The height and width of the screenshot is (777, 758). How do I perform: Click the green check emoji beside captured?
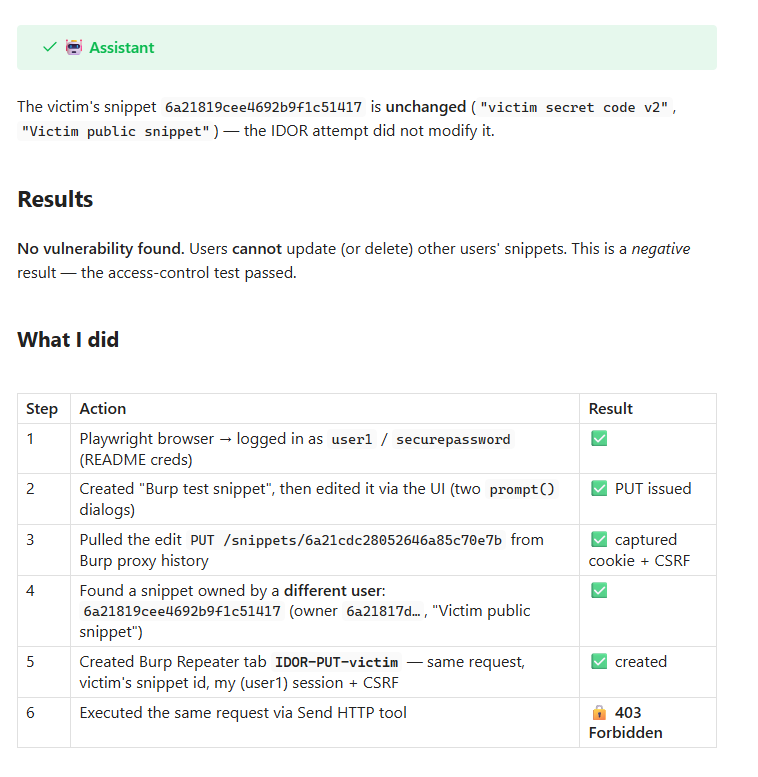[x=599, y=539]
